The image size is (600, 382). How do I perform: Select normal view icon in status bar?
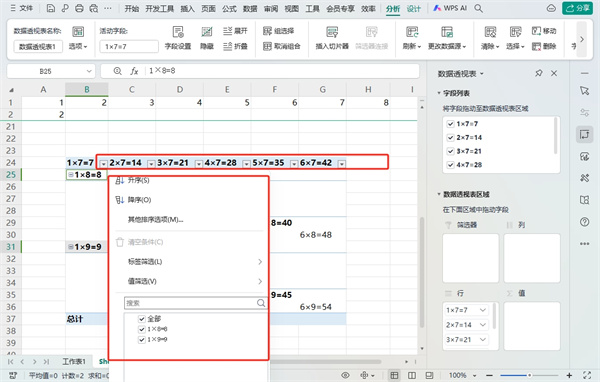[x=394, y=375]
